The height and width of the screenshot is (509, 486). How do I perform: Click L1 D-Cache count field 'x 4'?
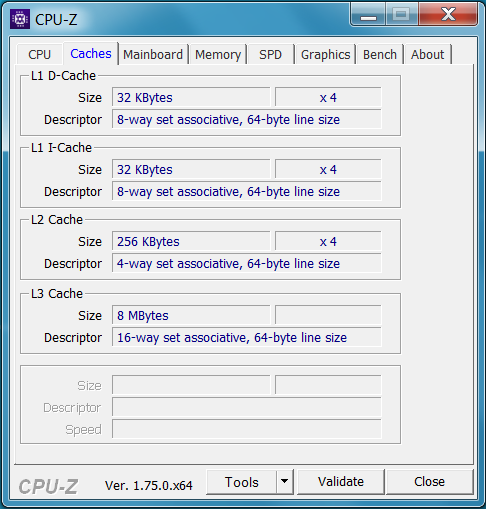(x=328, y=98)
